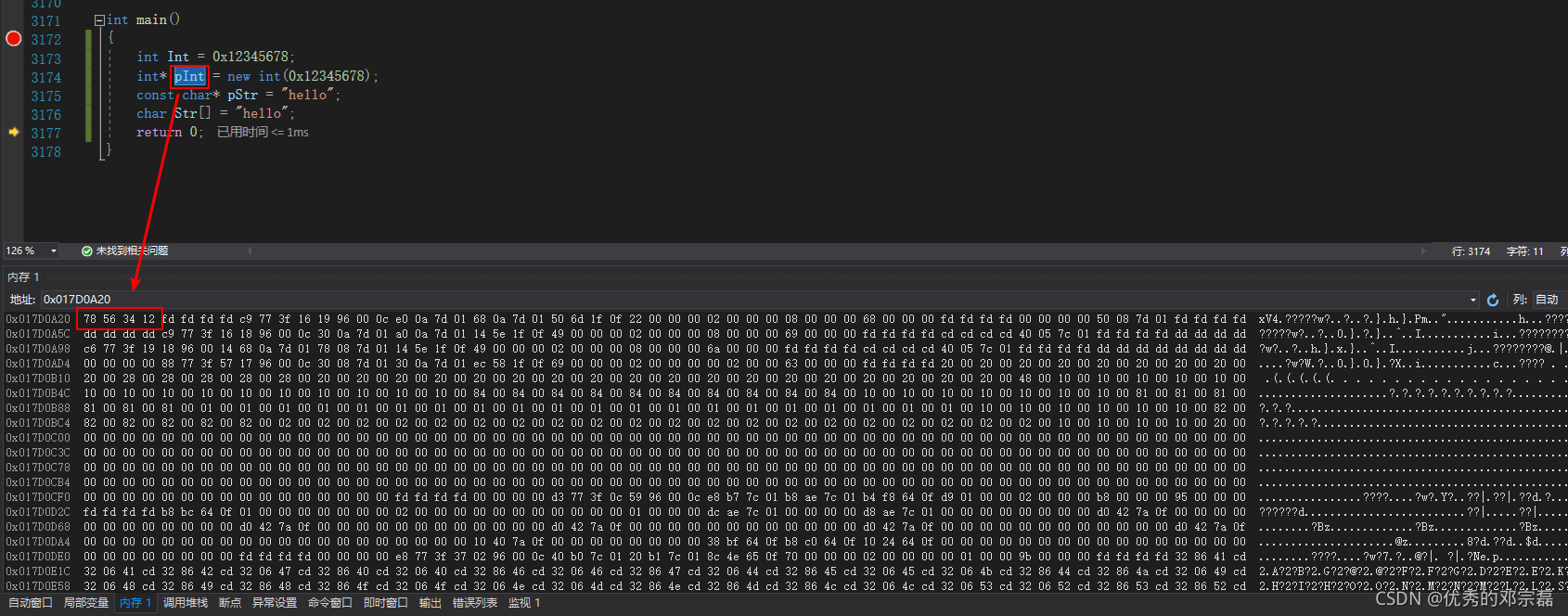The width and height of the screenshot is (1568, 616).
Task: Switch to the 自动窗口 tab
Action: click(x=31, y=603)
